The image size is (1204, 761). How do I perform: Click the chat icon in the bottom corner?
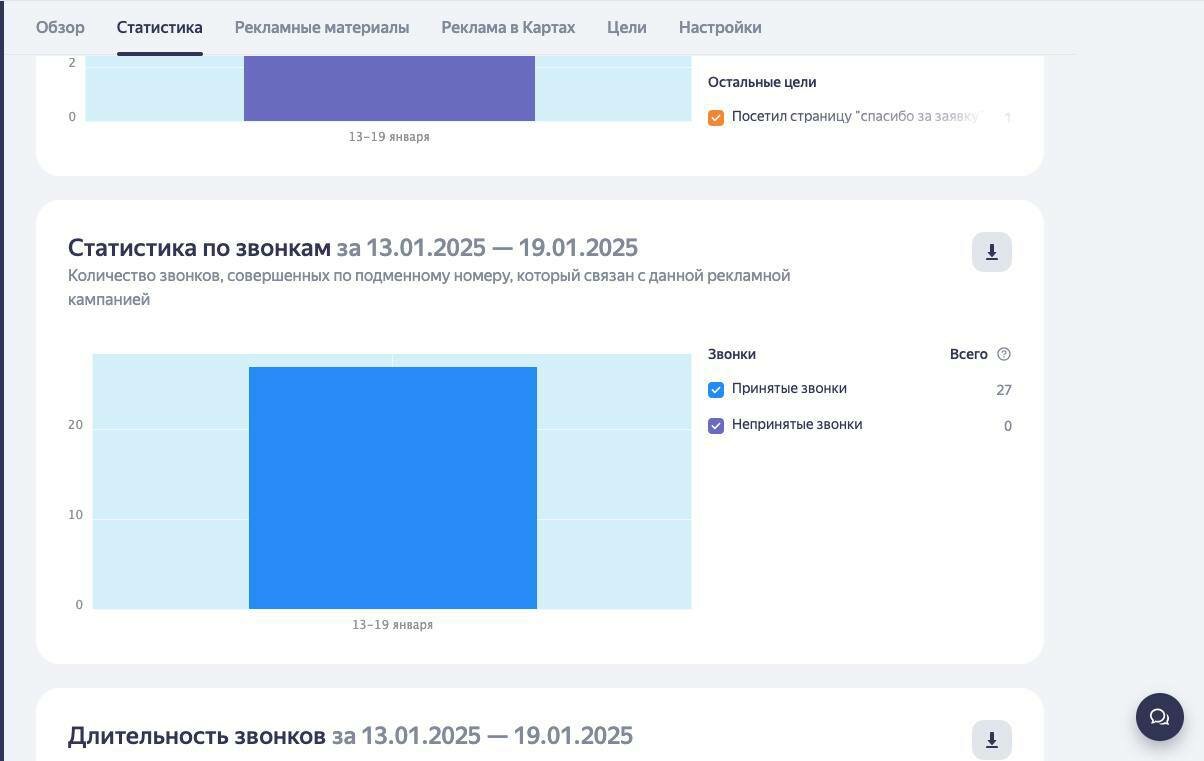coord(1159,716)
